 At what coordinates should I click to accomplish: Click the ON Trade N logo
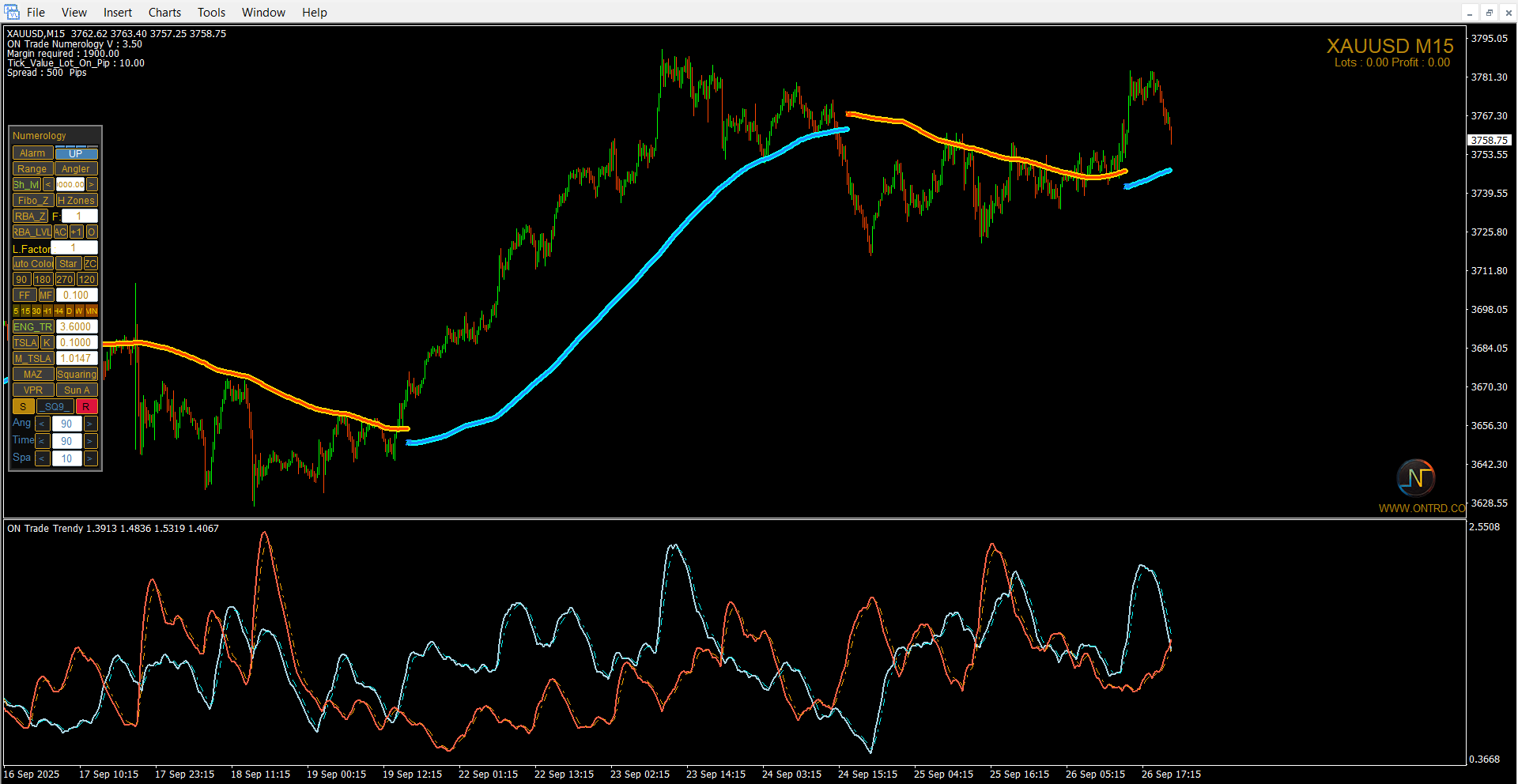pos(1415,478)
